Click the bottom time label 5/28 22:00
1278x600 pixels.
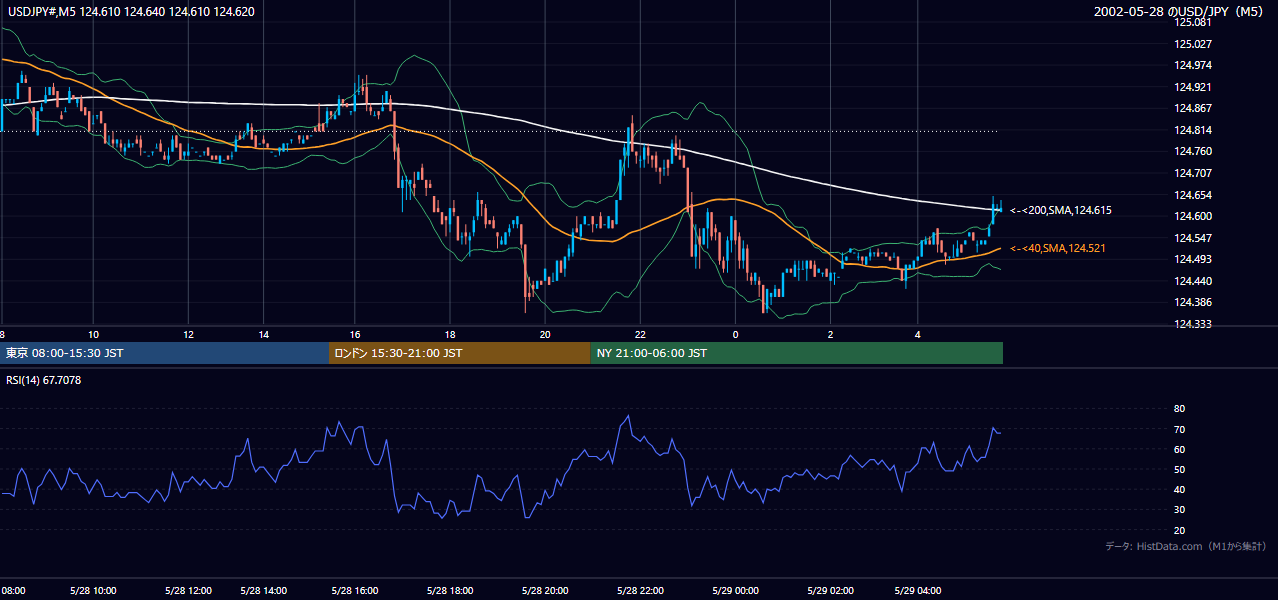tap(638, 591)
